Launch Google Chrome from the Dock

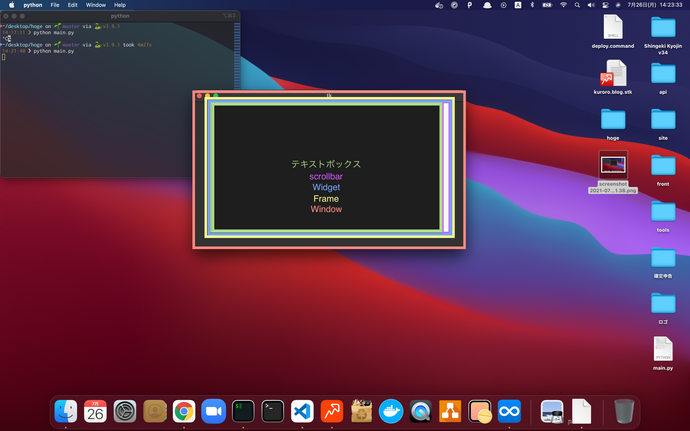(x=184, y=411)
